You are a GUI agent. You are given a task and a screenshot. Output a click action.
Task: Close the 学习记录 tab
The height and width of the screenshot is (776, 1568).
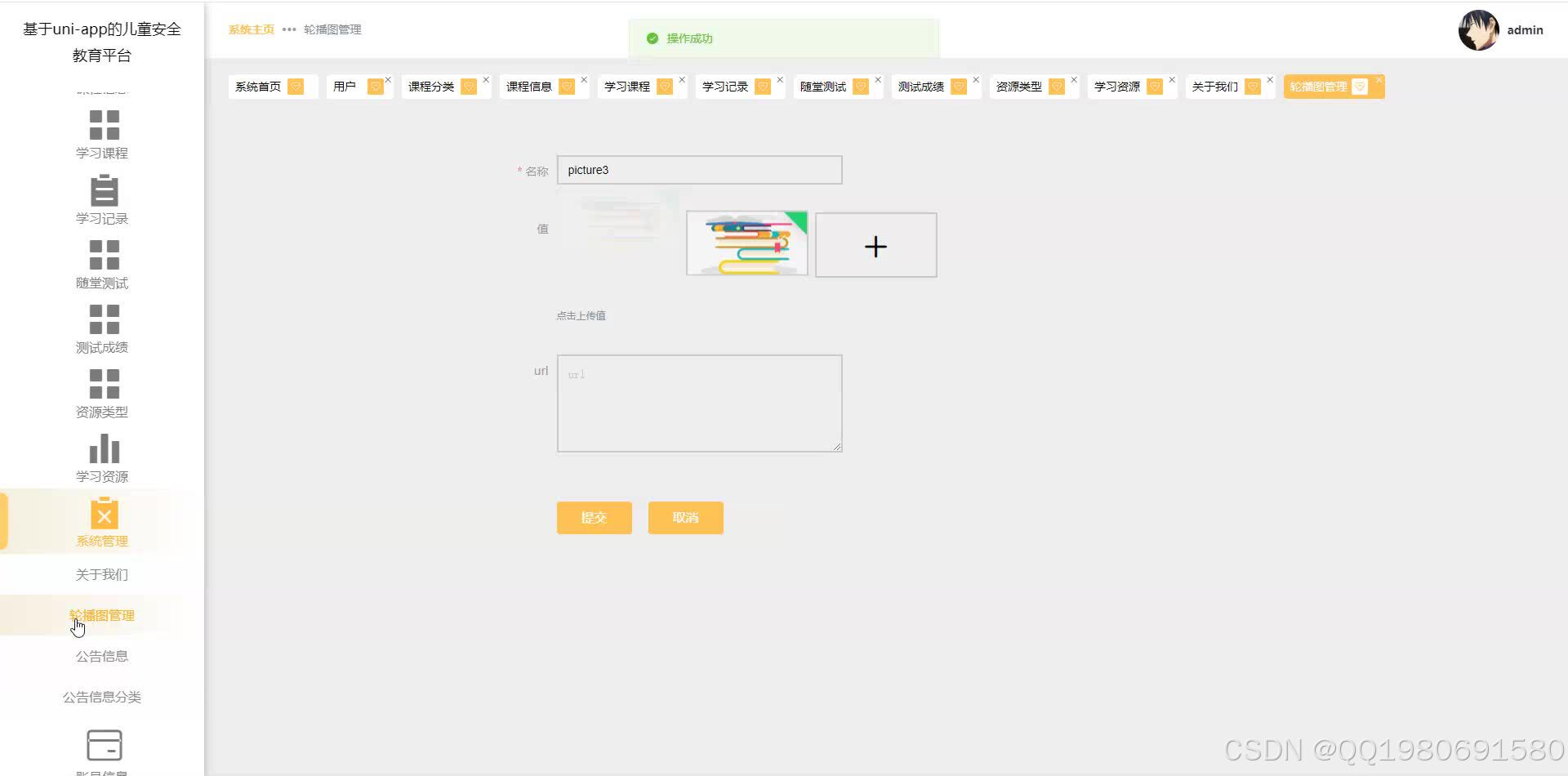pos(780,80)
